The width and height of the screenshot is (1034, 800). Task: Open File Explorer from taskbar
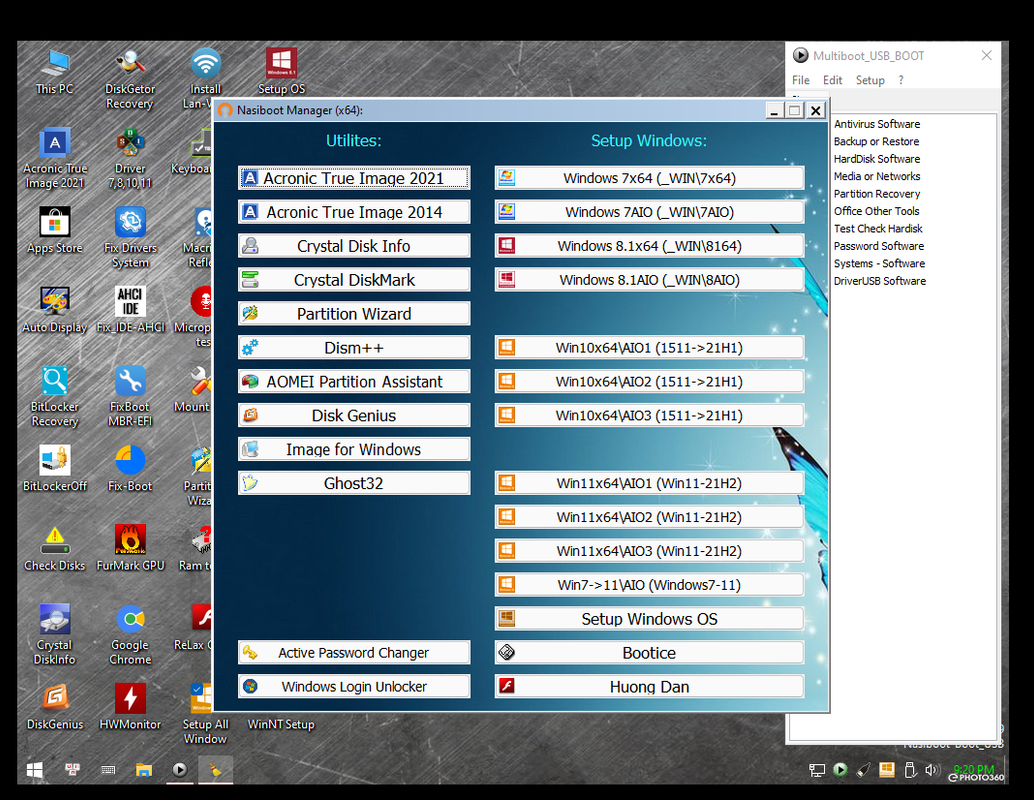coord(144,770)
